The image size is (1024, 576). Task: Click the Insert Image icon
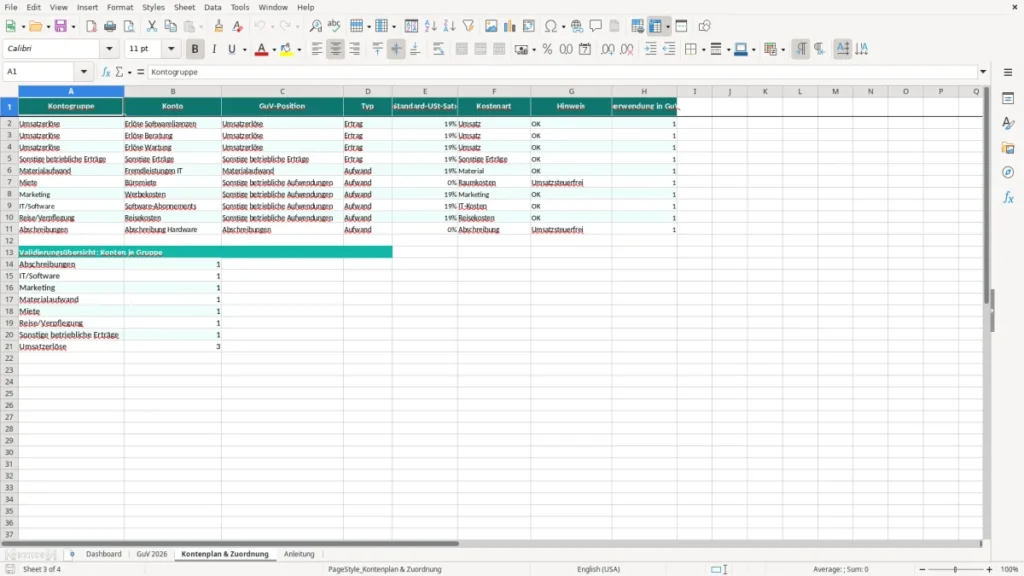(x=491, y=26)
